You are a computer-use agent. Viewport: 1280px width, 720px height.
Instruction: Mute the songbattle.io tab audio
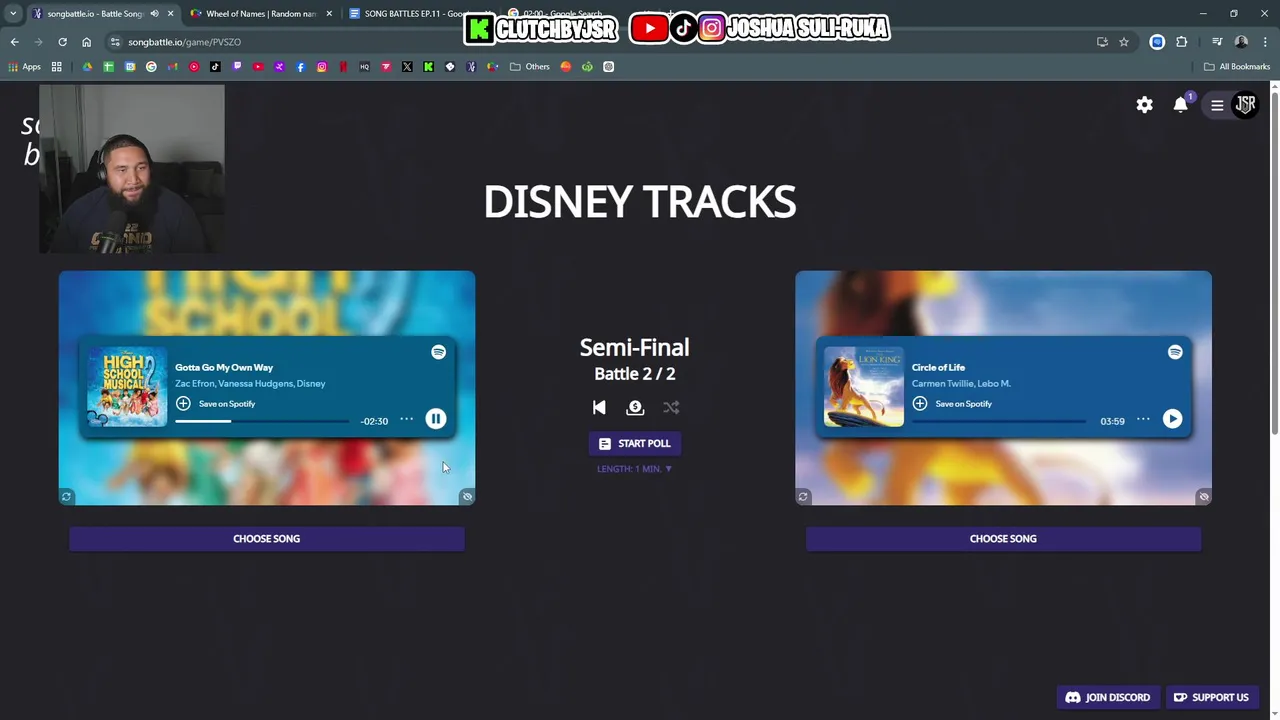click(154, 14)
